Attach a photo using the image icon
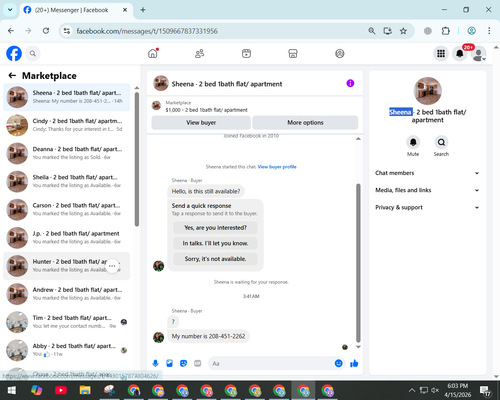500x400 pixels. 169,363
